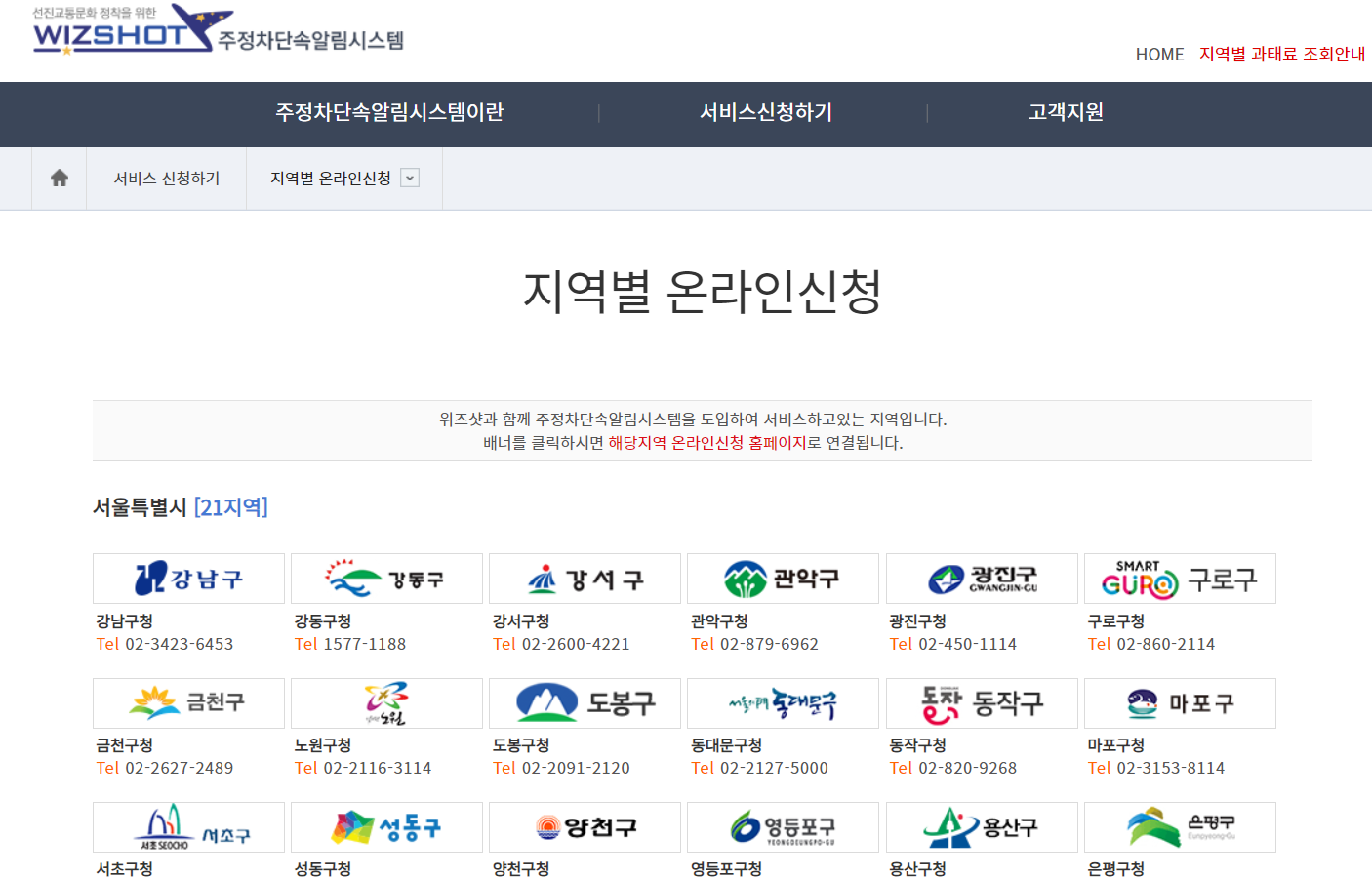
Task: Open 은평구 district banner logo
Action: (1180, 827)
